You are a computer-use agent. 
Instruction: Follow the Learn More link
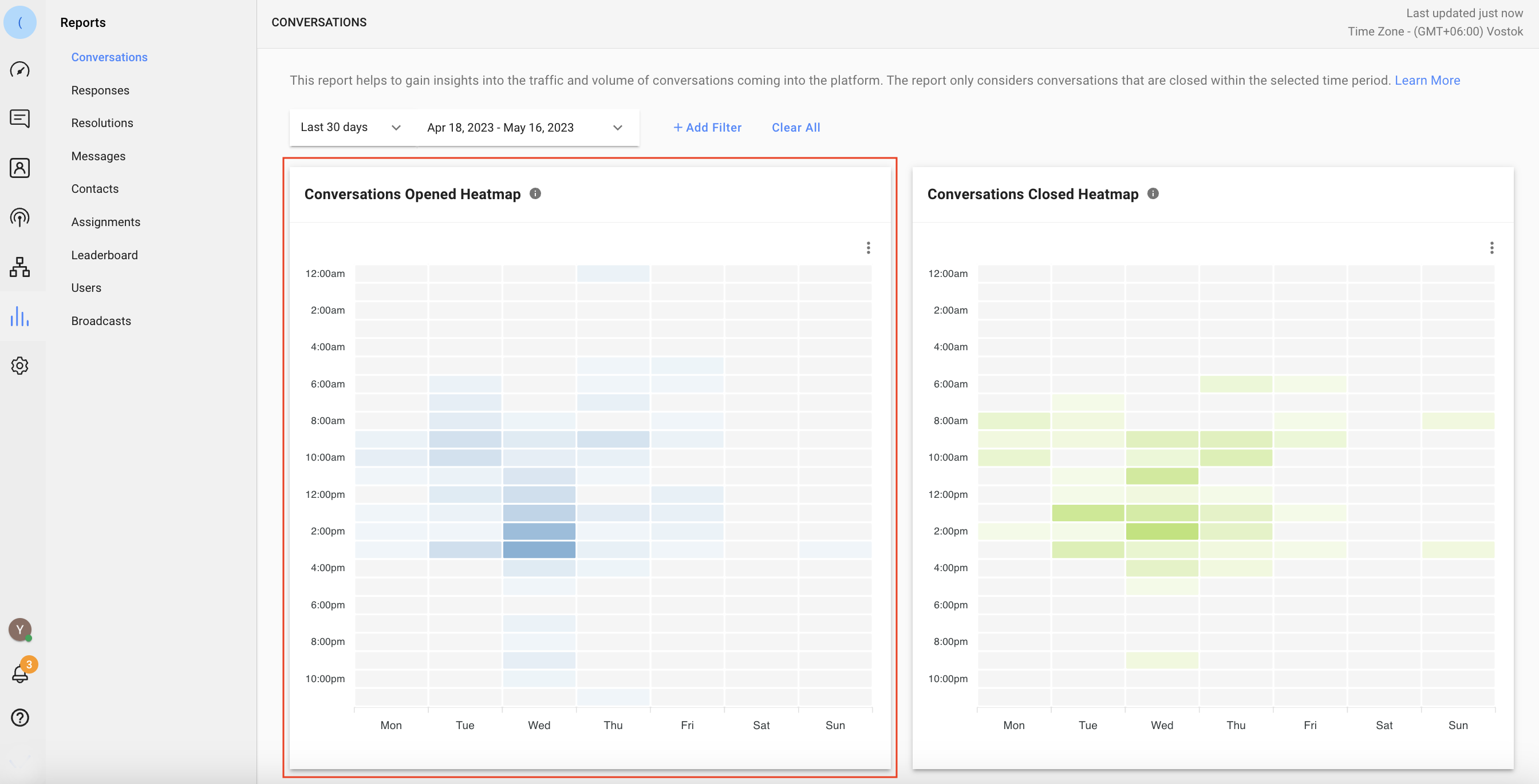(x=1427, y=80)
